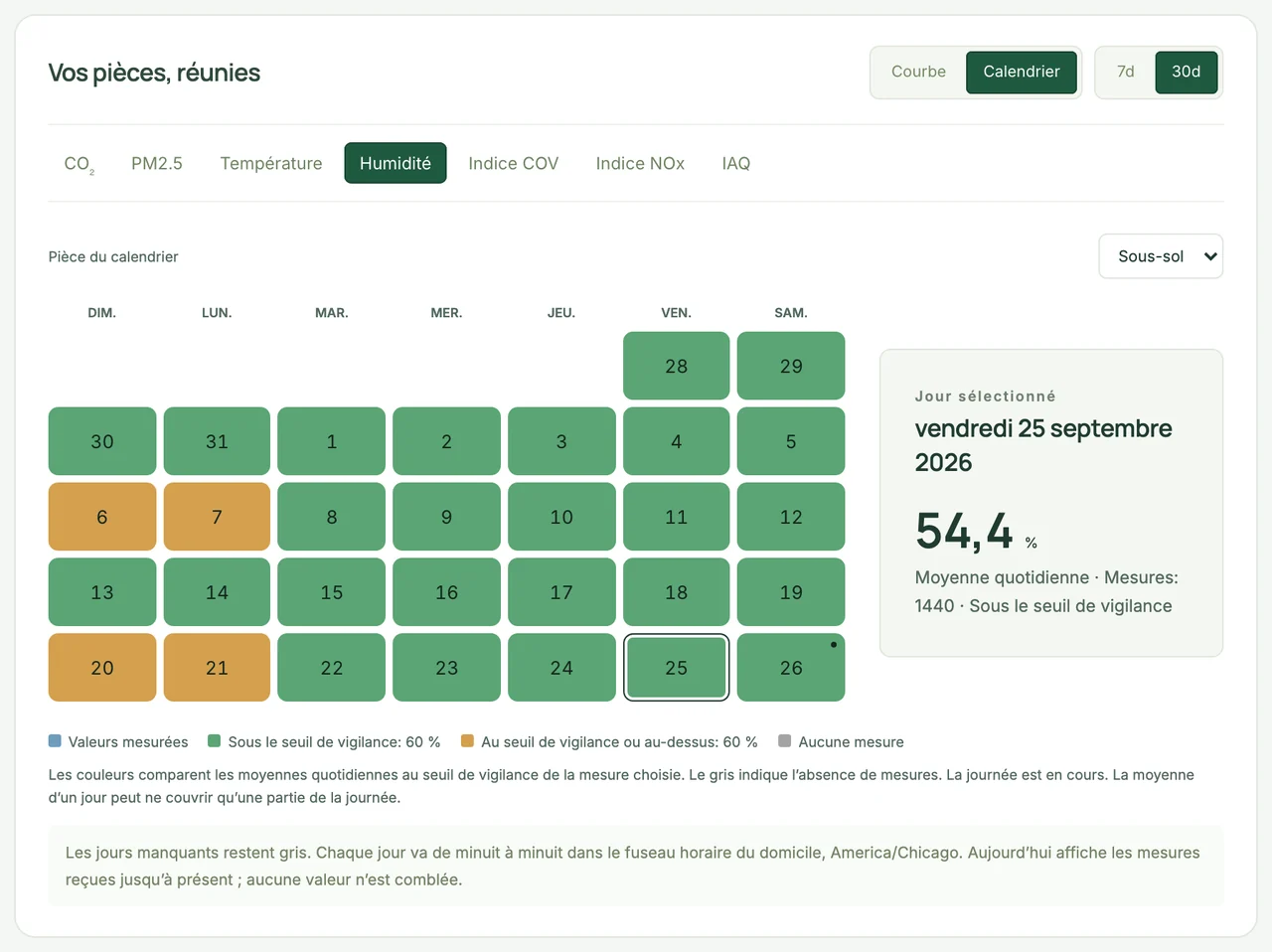Click the orange Au seuil legend swatch

click(467, 741)
